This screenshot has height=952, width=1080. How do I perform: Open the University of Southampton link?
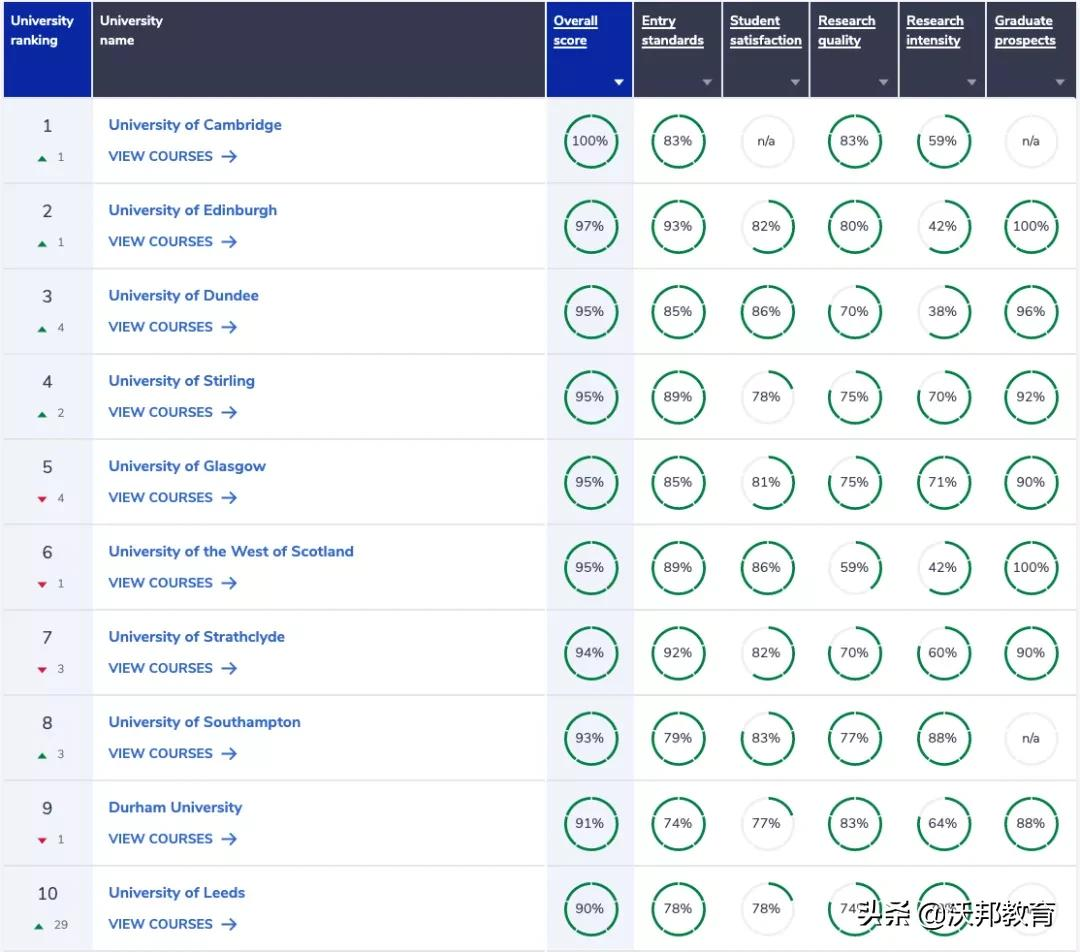[205, 722]
